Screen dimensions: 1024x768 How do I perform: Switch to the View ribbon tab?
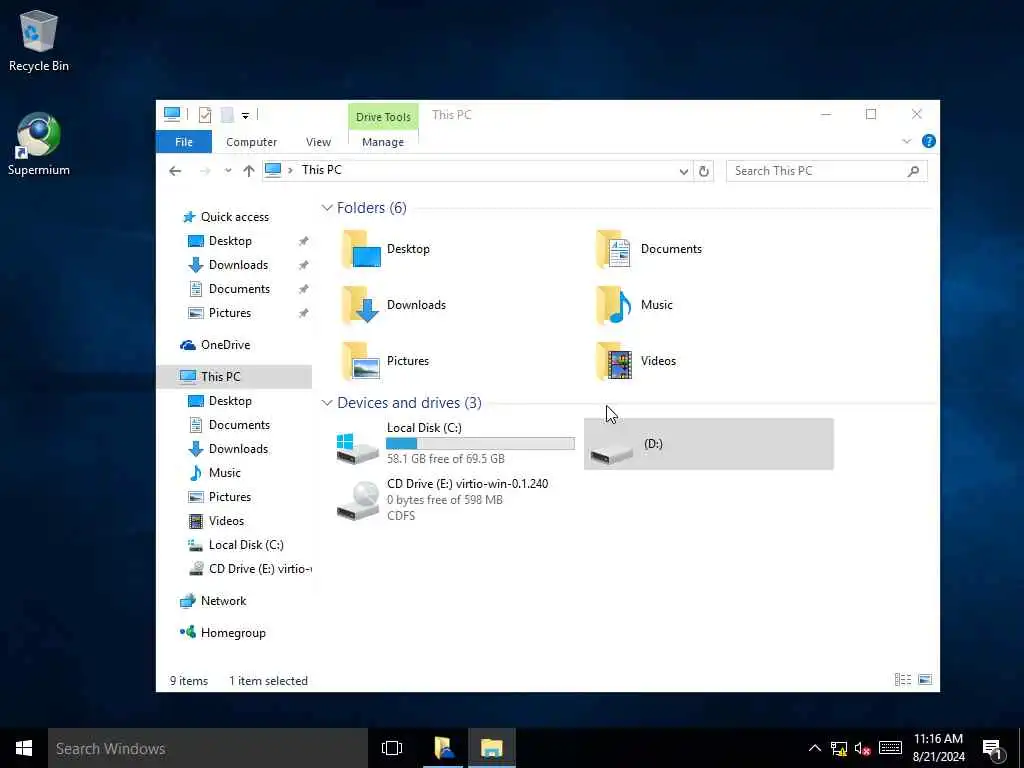[318, 142]
